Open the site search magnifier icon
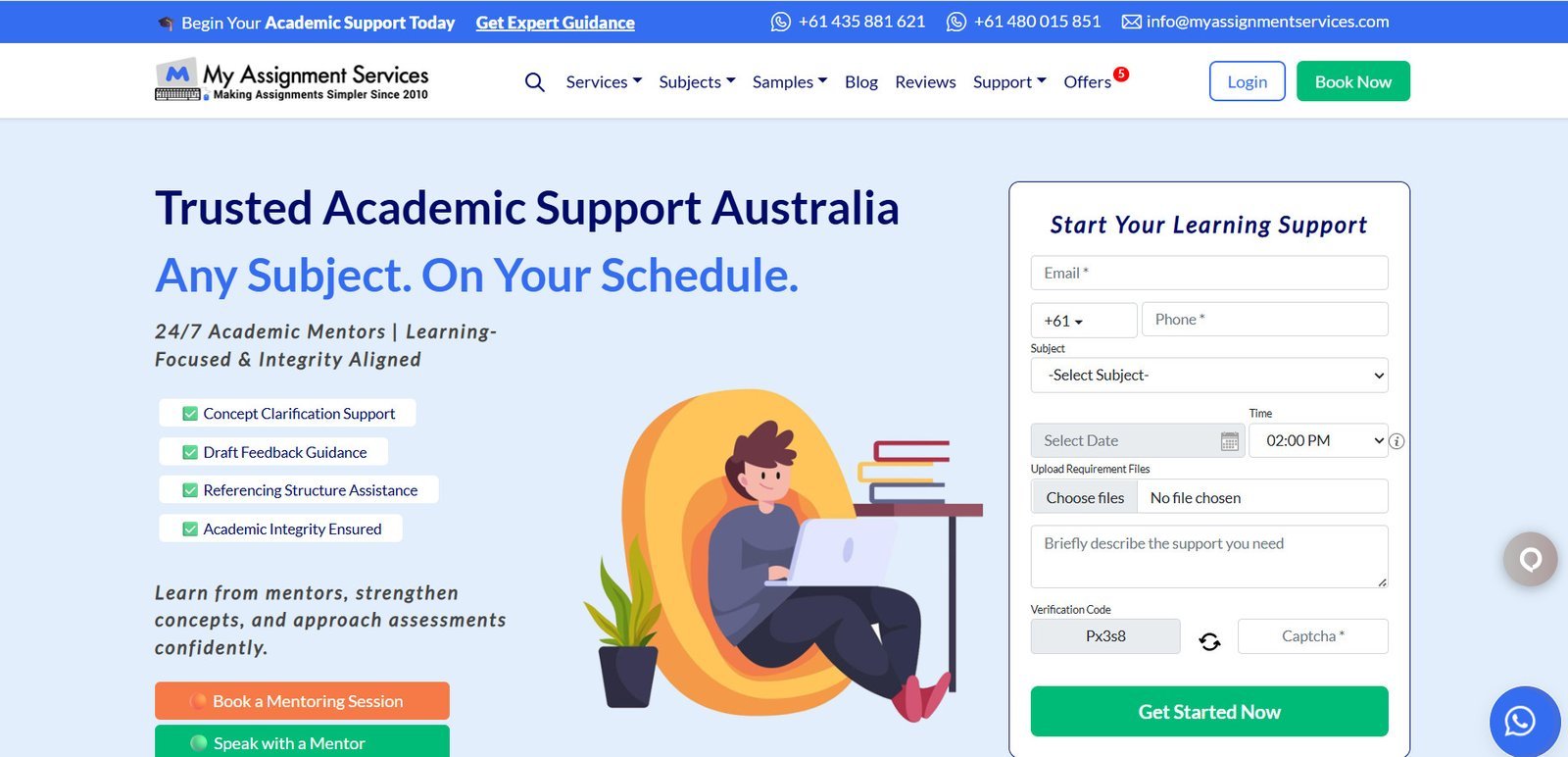Image resolution: width=1568 pixels, height=757 pixels. 534,82
